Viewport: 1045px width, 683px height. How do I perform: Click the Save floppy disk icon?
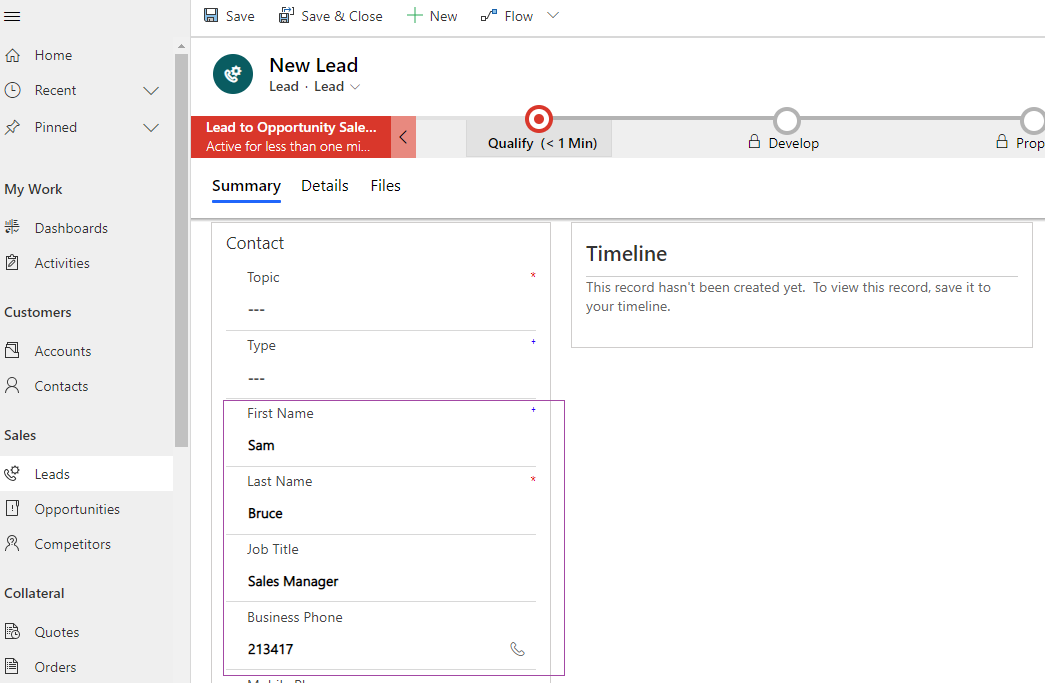pos(211,15)
